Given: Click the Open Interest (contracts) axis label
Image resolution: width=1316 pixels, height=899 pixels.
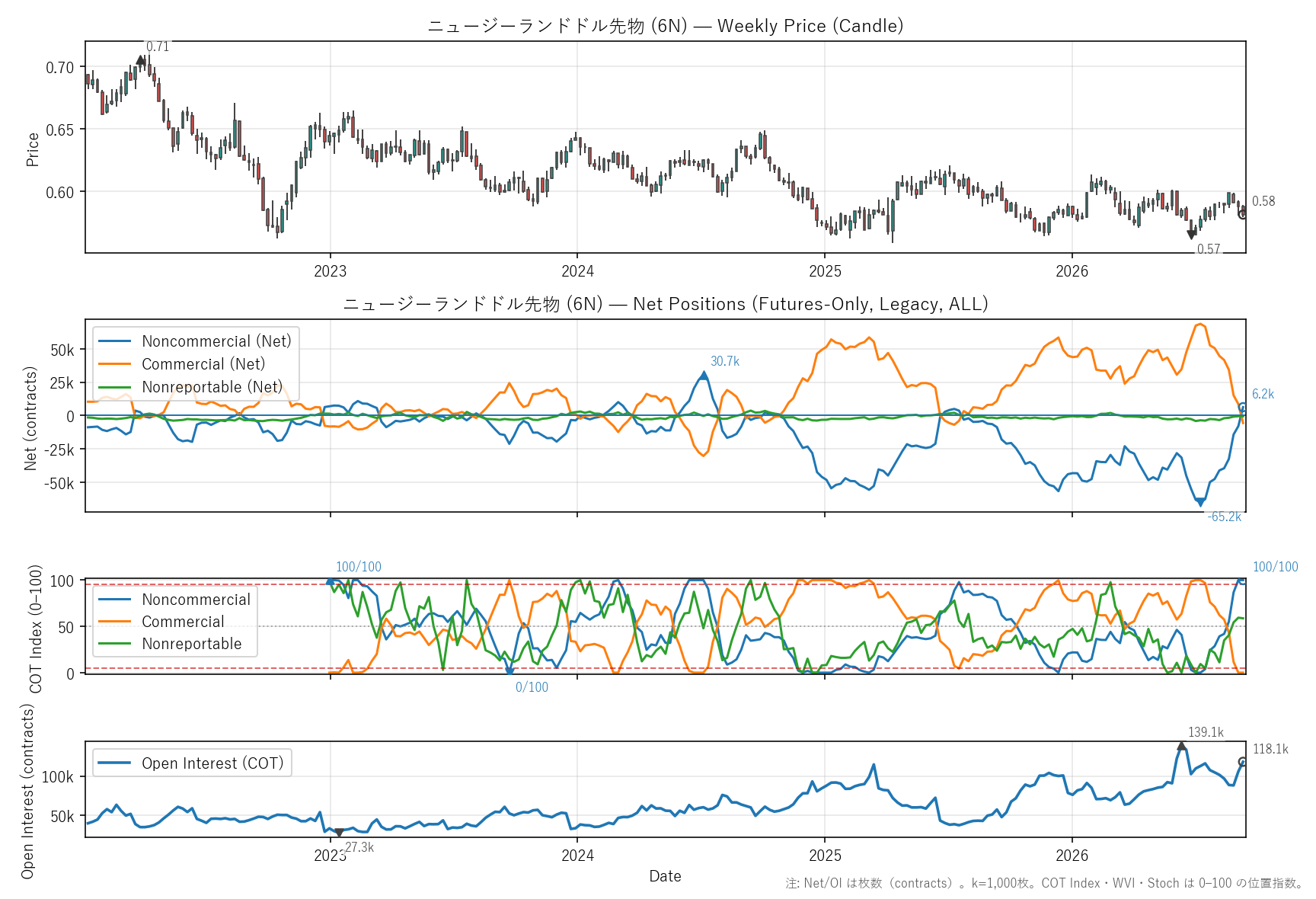Looking at the screenshot, I should [x=27, y=791].
